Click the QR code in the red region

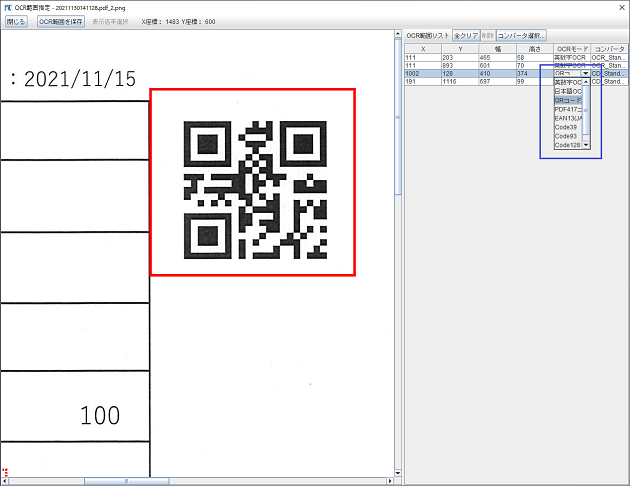pos(255,190)
